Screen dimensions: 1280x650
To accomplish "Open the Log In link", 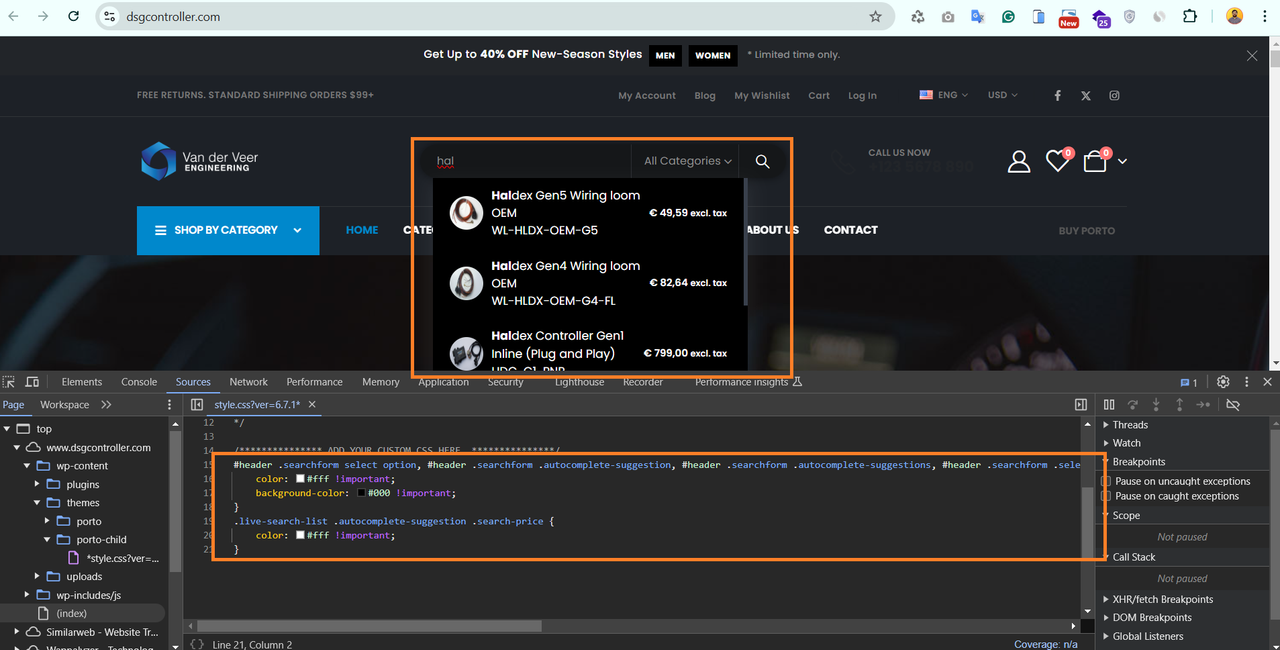I will (862, 96).
